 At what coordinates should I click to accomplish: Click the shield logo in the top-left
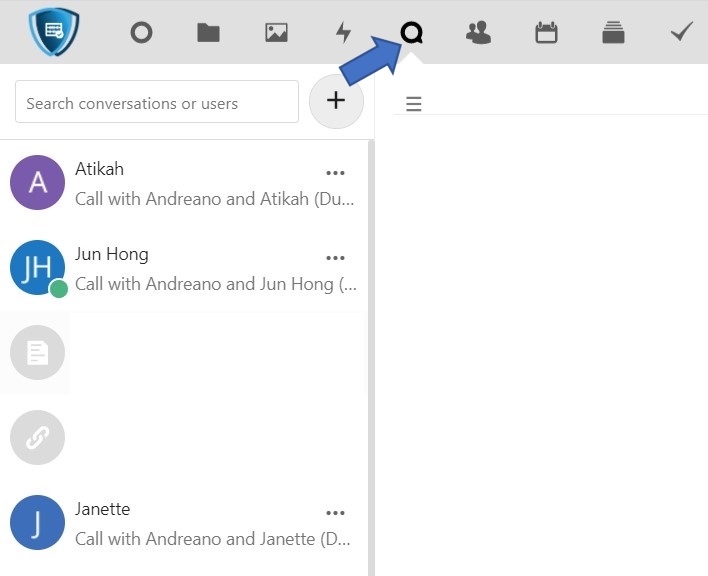click(53, 32)
